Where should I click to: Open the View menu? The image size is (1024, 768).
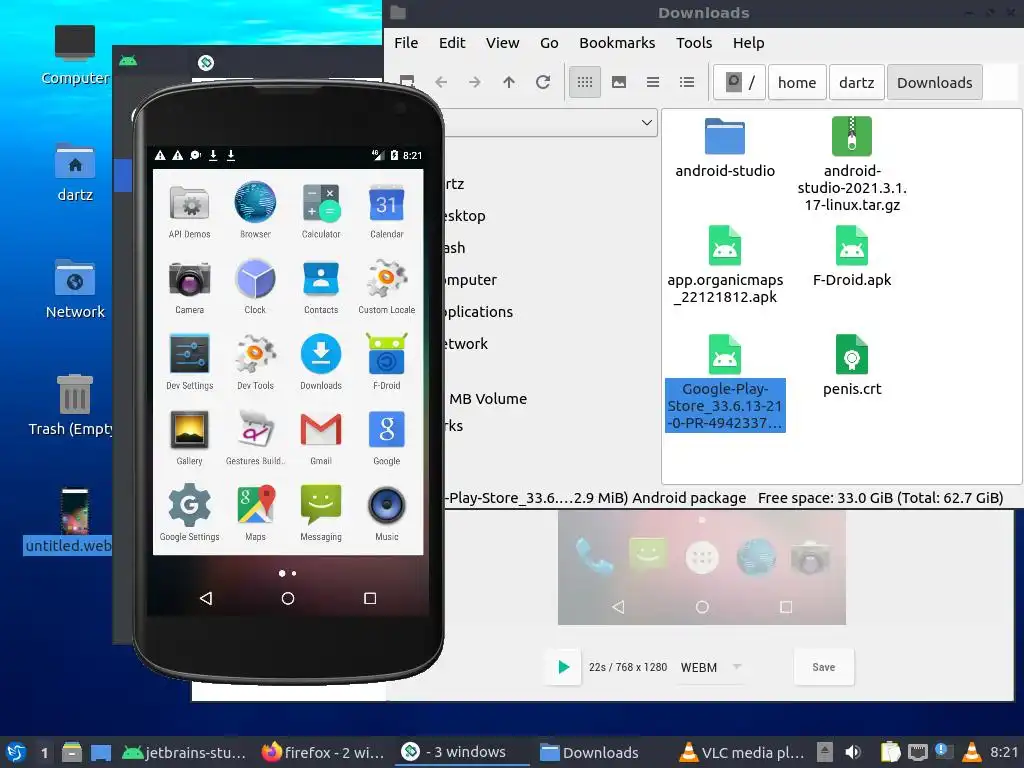502,43
